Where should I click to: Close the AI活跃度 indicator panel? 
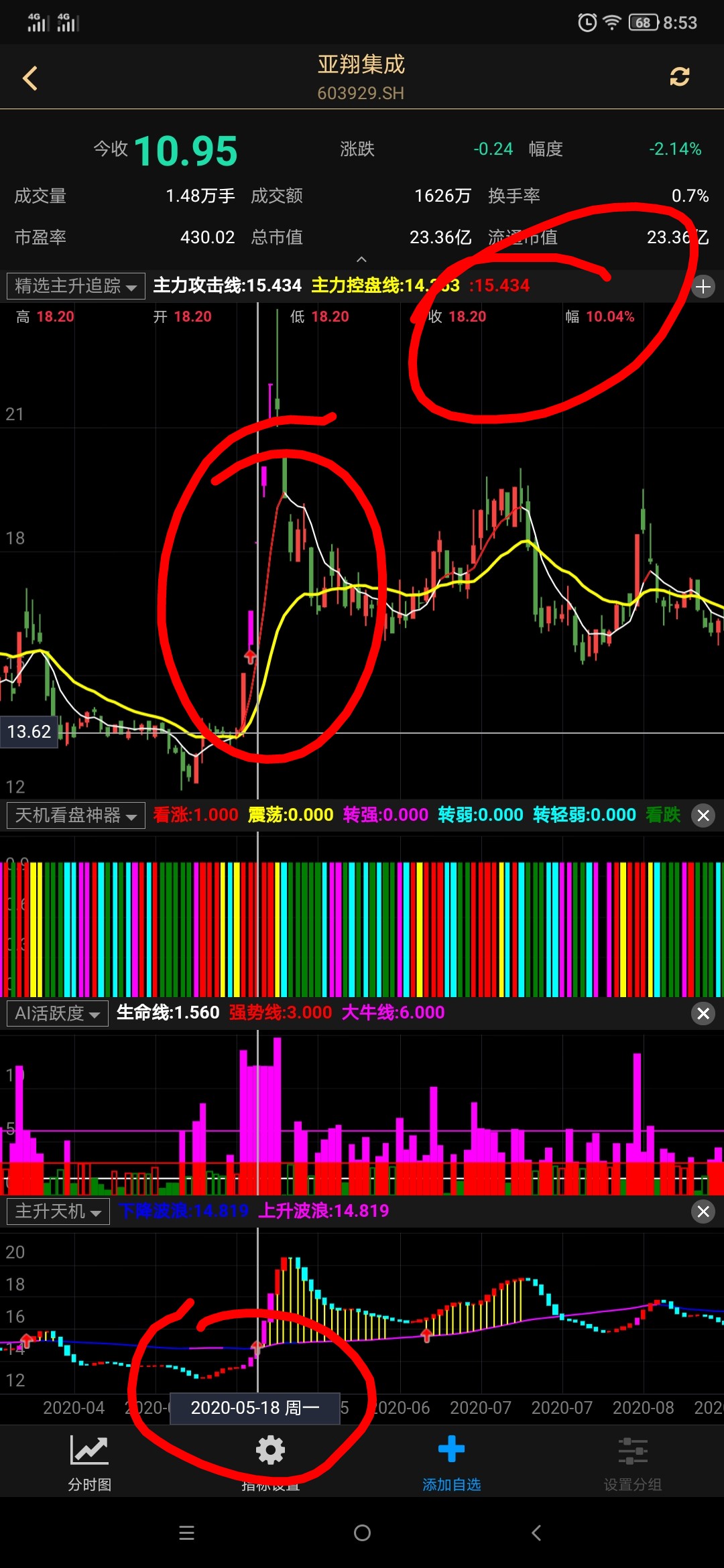point(703,1014)
